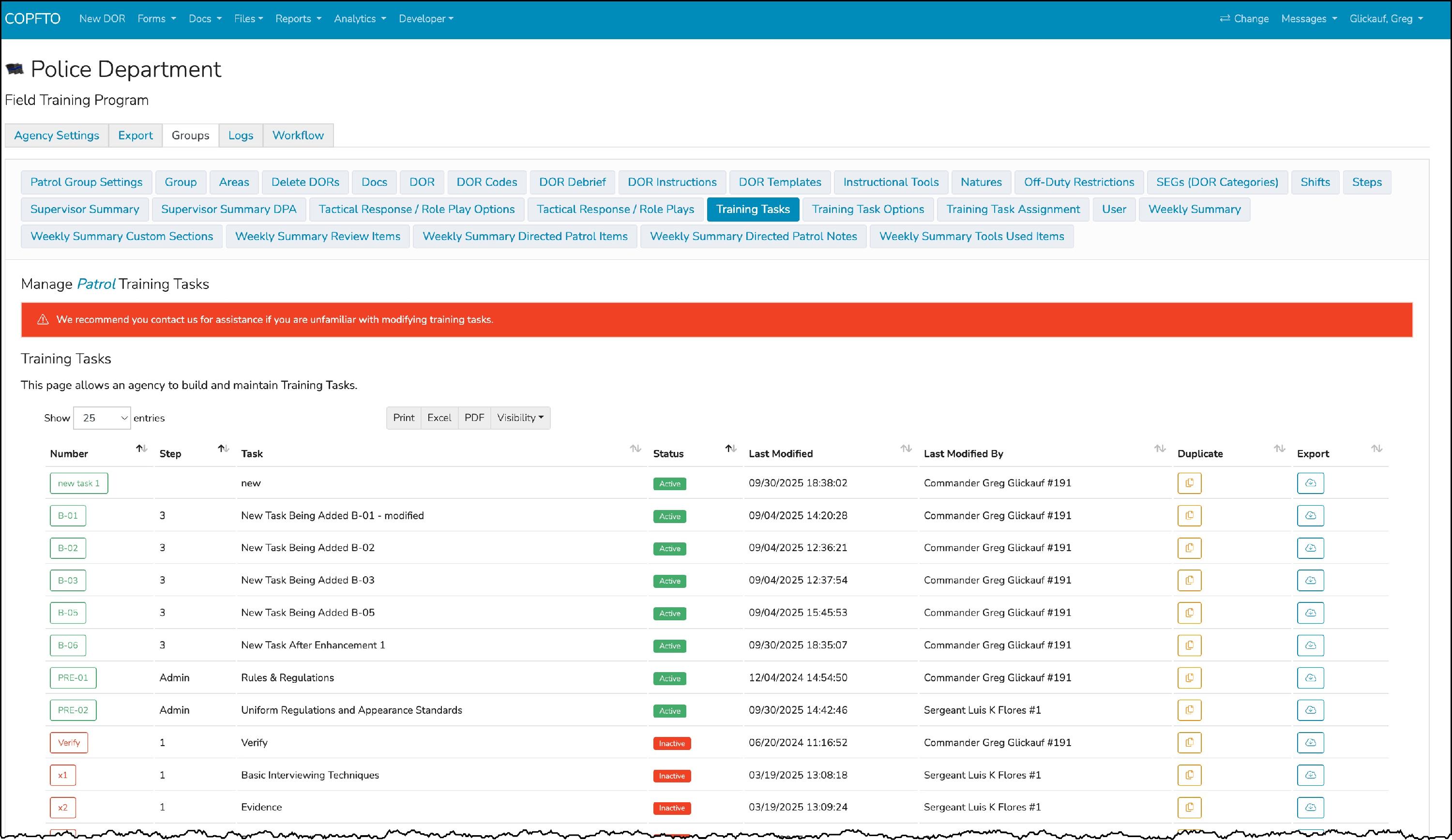Click the Excel export button
Image resolution: width=1452 pixels, height=840 pixels.
click(x=439, y=418)
